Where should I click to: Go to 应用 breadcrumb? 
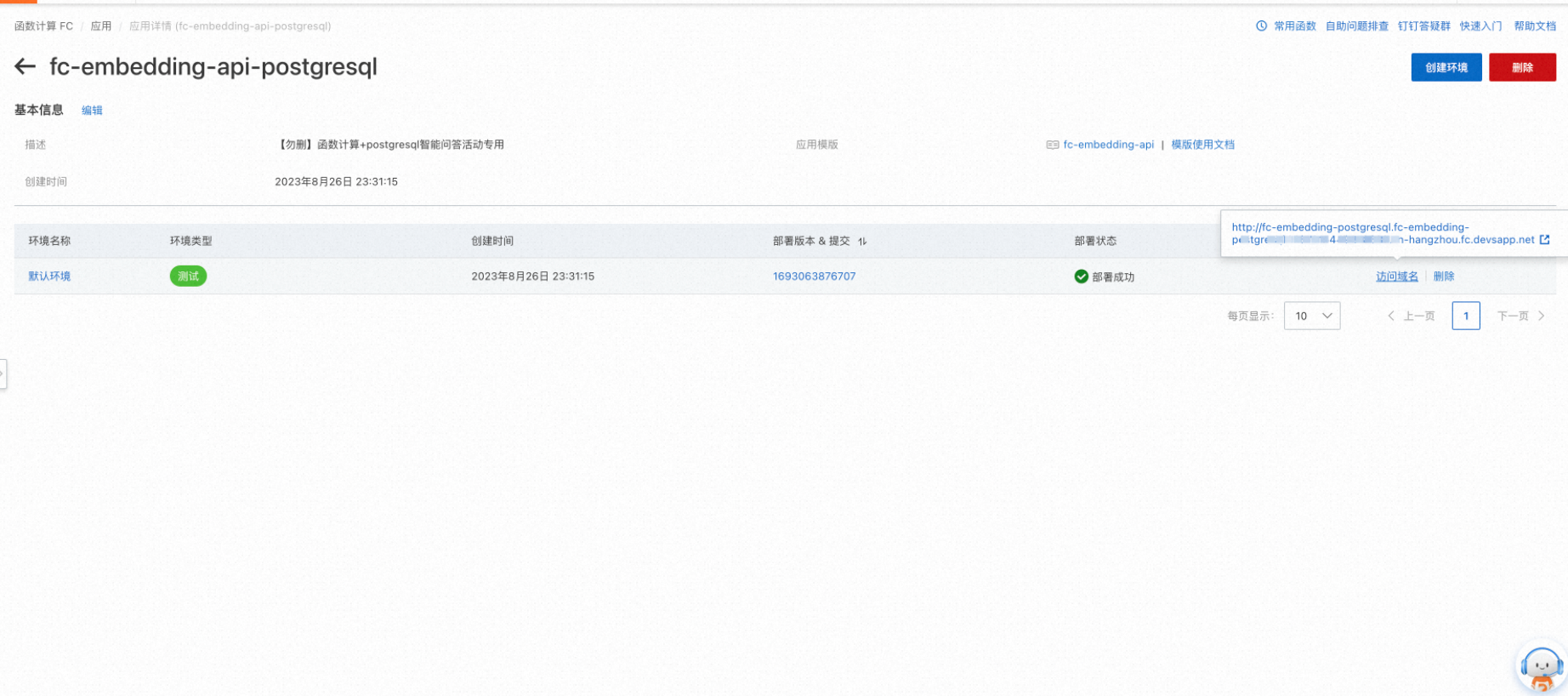101,26
